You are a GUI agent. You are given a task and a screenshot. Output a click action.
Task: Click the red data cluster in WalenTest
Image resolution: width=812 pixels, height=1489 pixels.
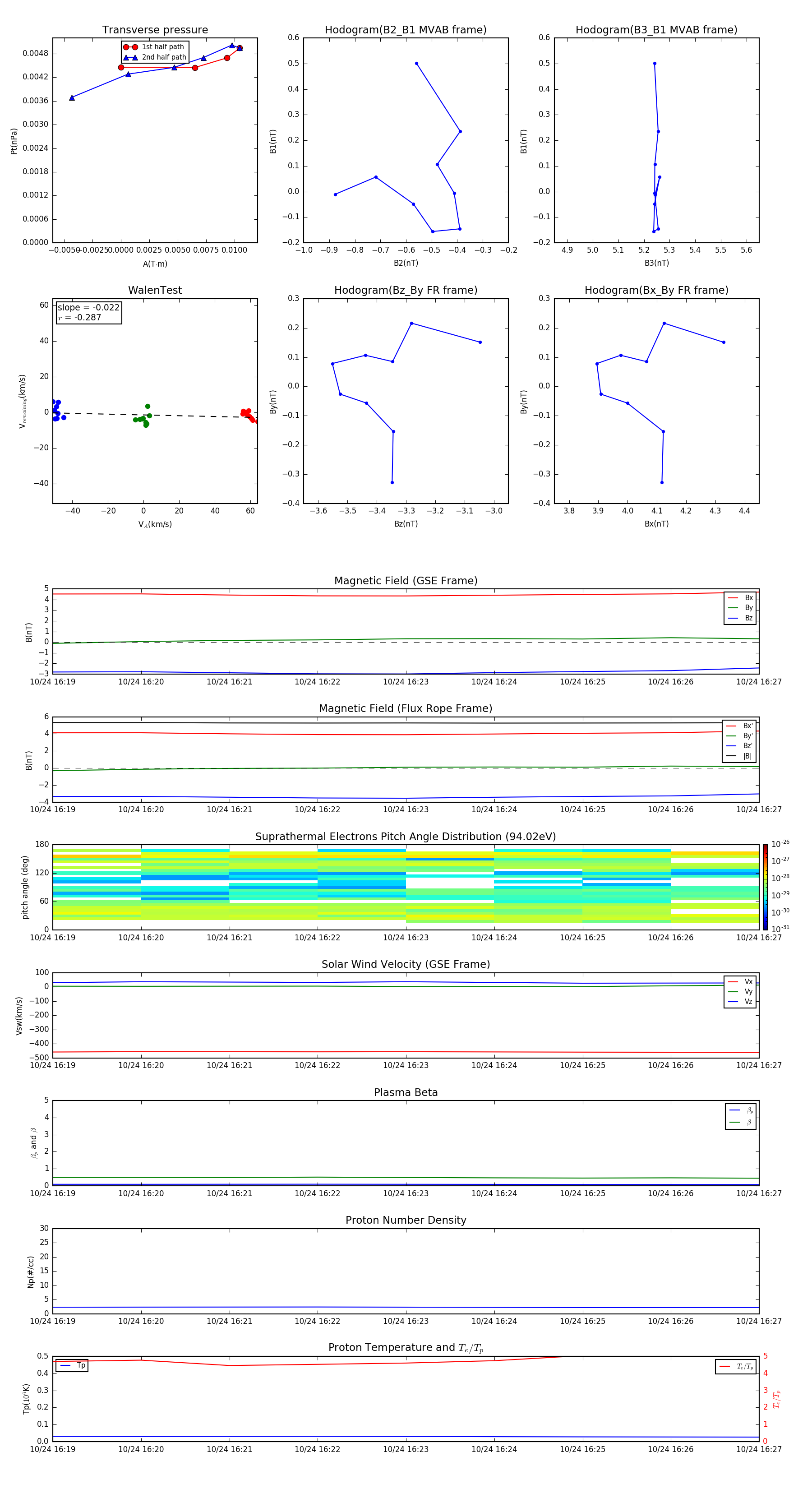[x=249, y=416]
